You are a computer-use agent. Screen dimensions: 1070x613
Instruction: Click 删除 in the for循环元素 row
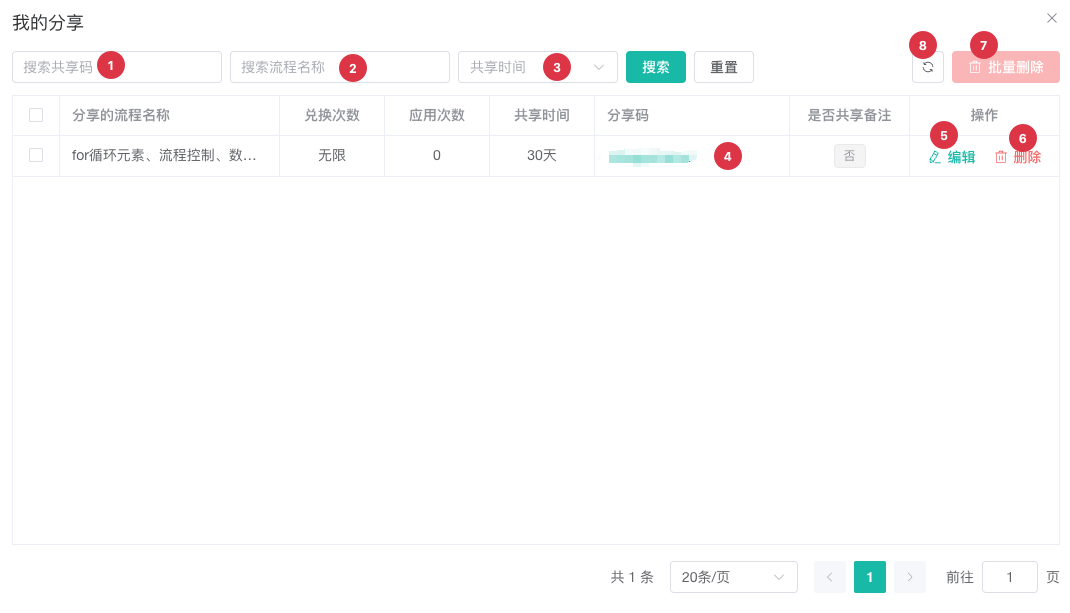pos(1017,157)
